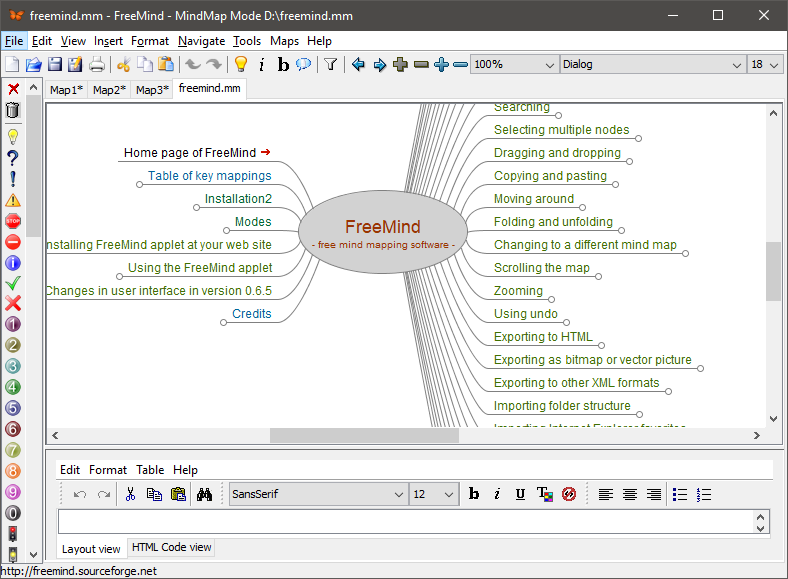Add the blue info circle icon
The image size is (788, 579).
point(13,263)
